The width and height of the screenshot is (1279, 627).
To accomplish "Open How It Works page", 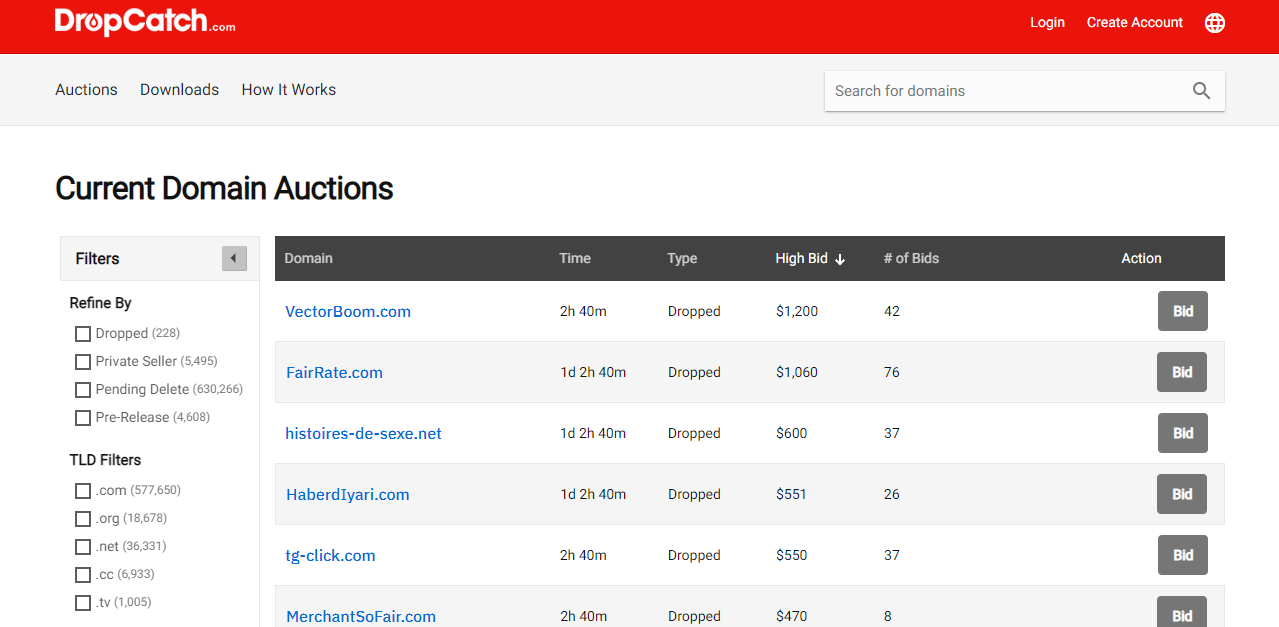I will [x=288, y=90].
